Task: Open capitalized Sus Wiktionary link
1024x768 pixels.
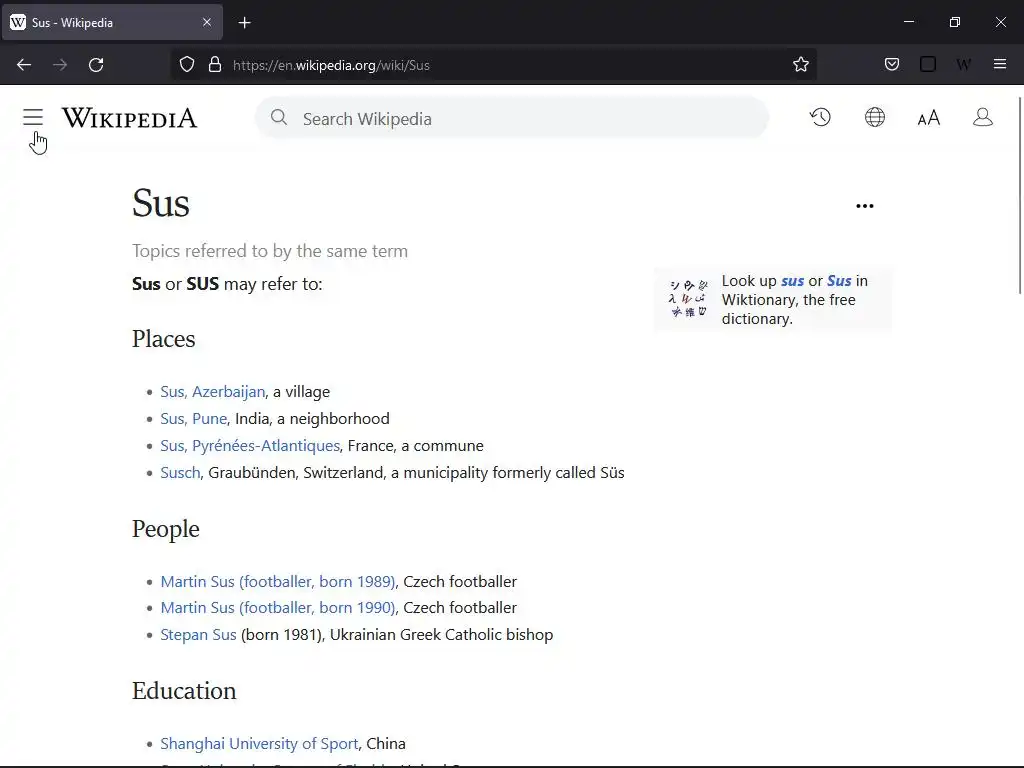Action: [x=839, y=281]
